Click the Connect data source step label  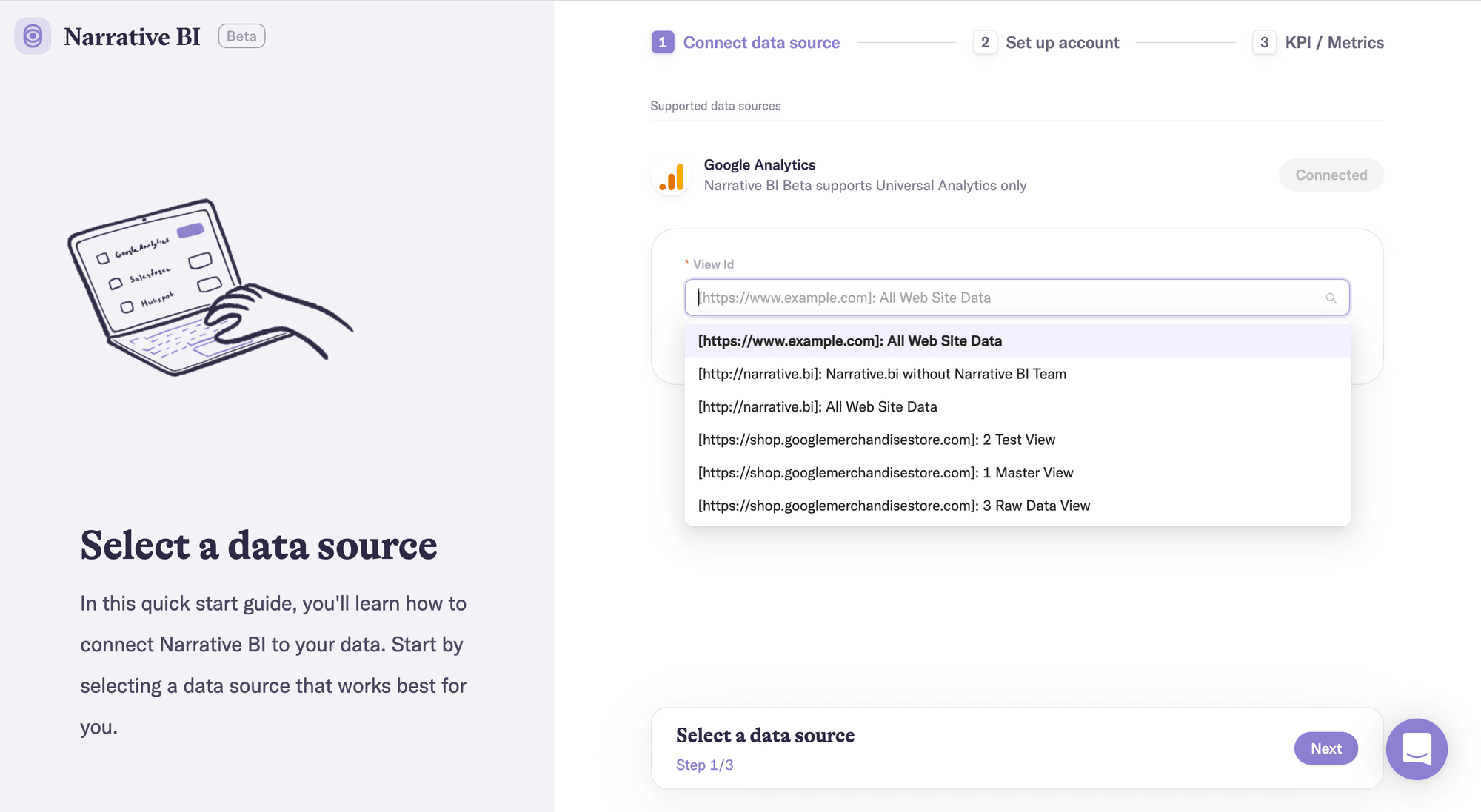point(760,43)
